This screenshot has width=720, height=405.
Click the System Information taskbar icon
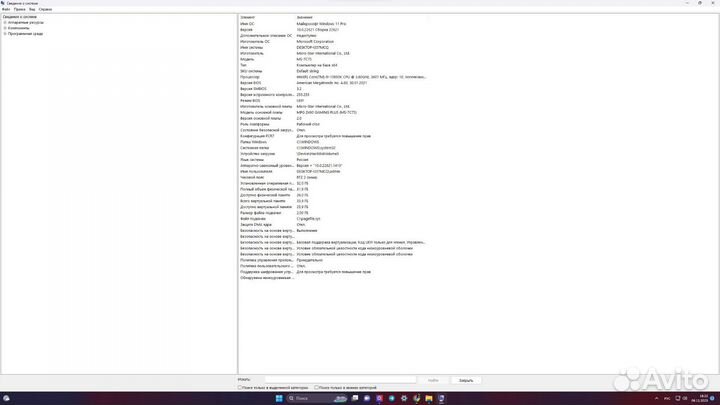click(x=441, y=398)
